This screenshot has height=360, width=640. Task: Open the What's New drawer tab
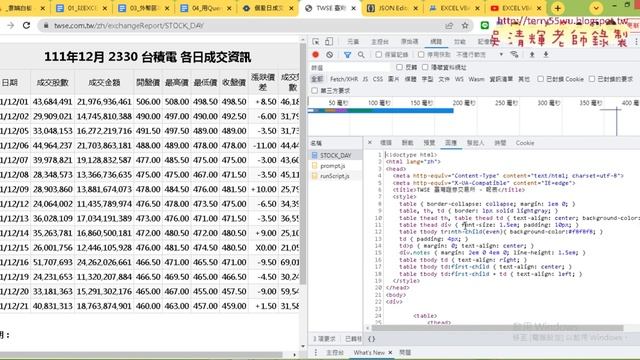369,352
